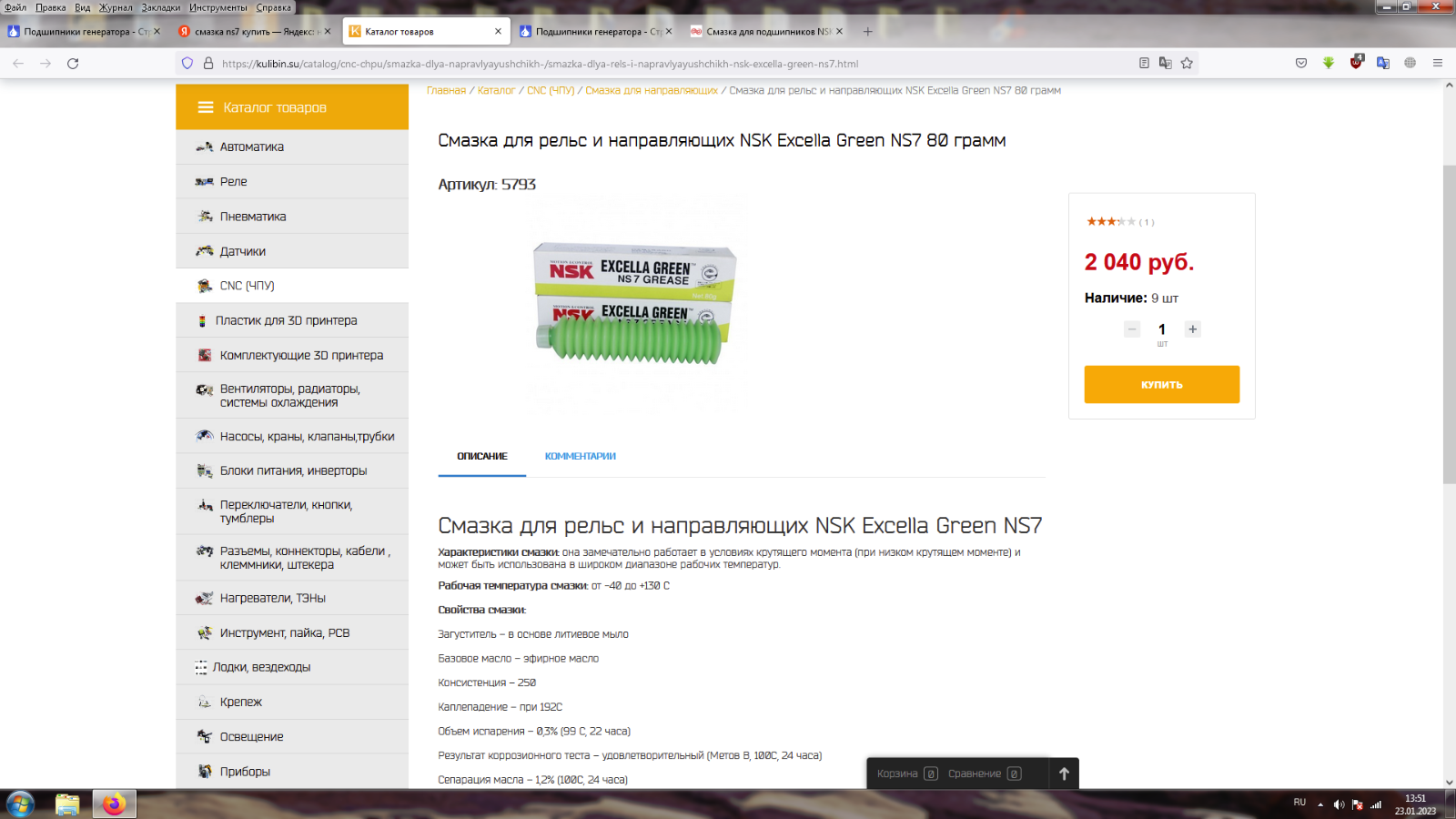Go back with the browser back arrow
The image size is (1456, 819).
18,64
